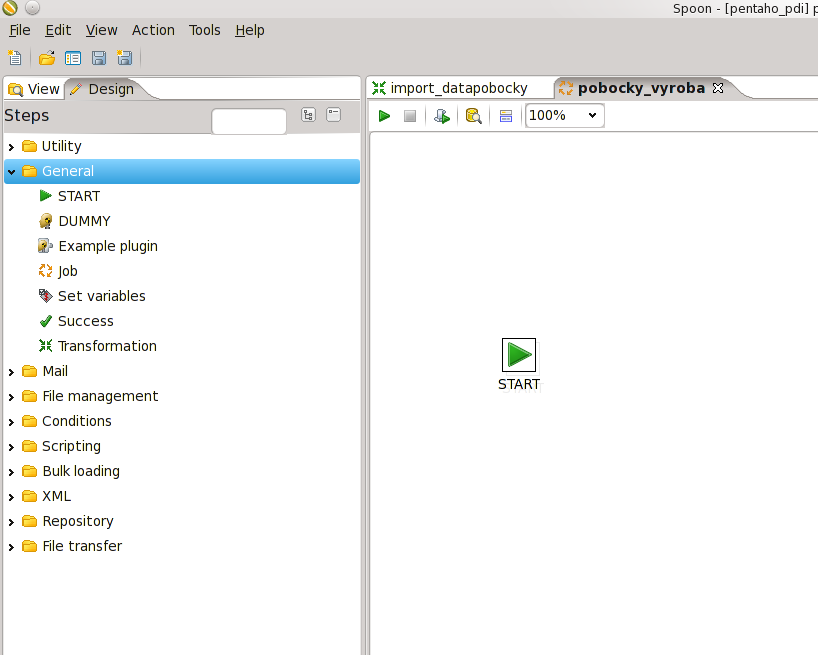
Task: Open the Explore database icon
Action: pos(474,116)
